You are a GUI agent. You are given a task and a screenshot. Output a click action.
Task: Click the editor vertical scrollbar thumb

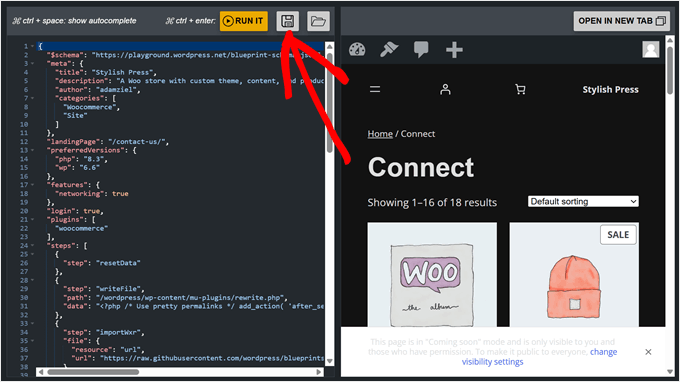(330, 102)
